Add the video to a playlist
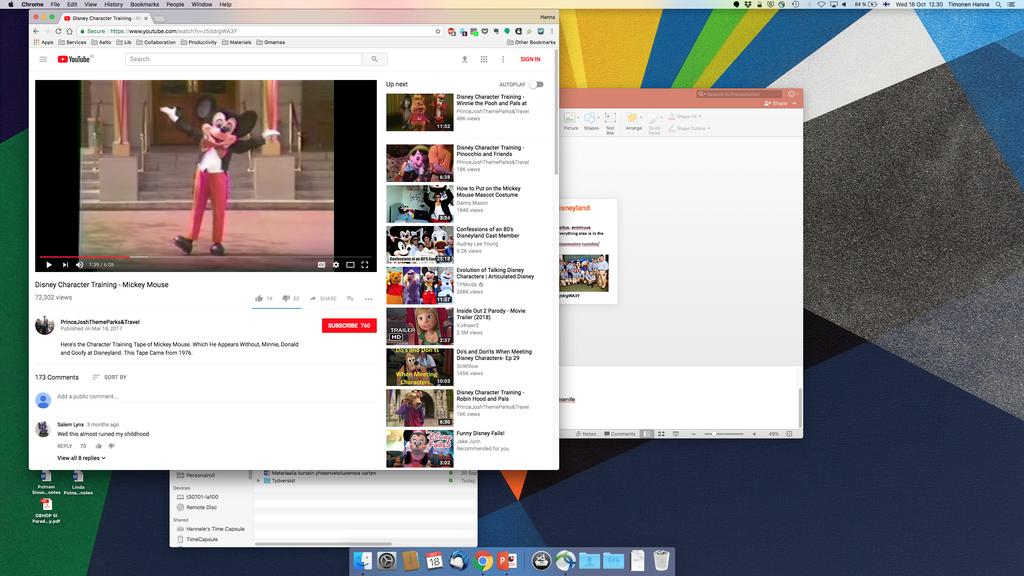The width and height of the screenshot is (1024, 576). [x=351, y=298]
